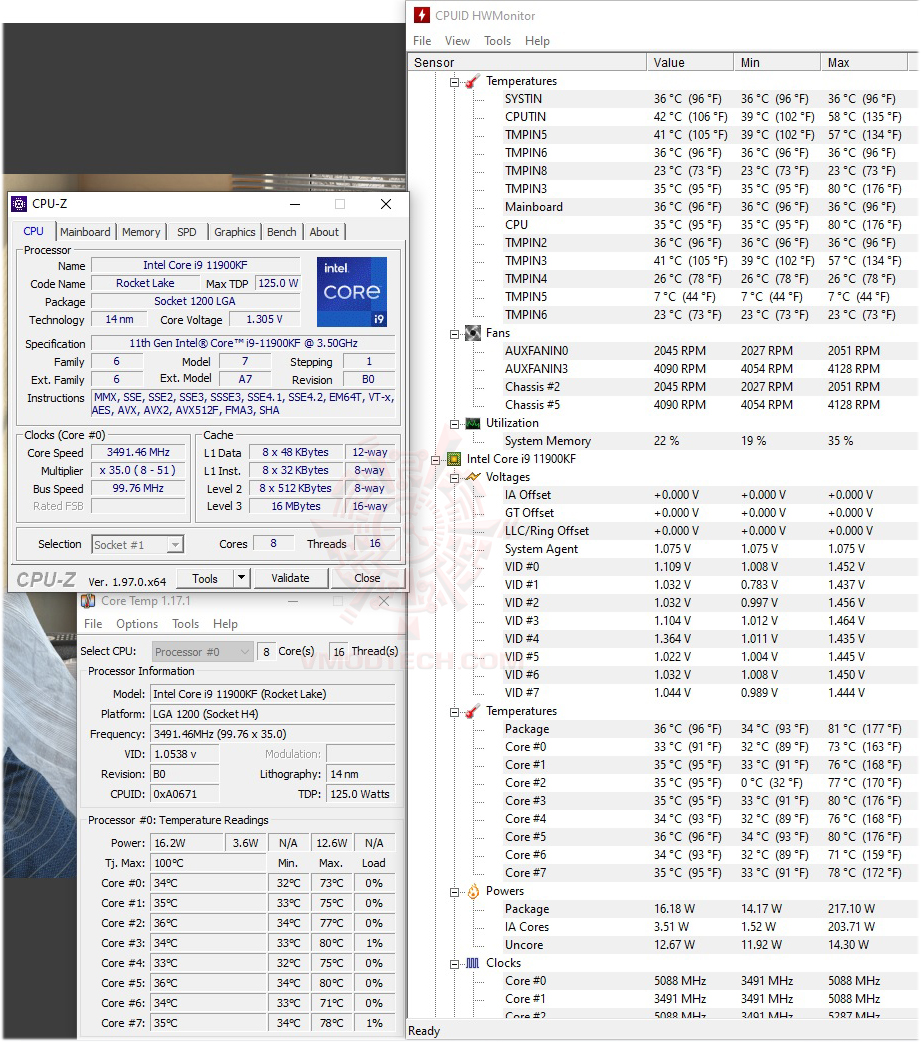Click the Tools button in CPU-Z
Image resolution: width=921 pixels, height=1042 pixels.
205,579
